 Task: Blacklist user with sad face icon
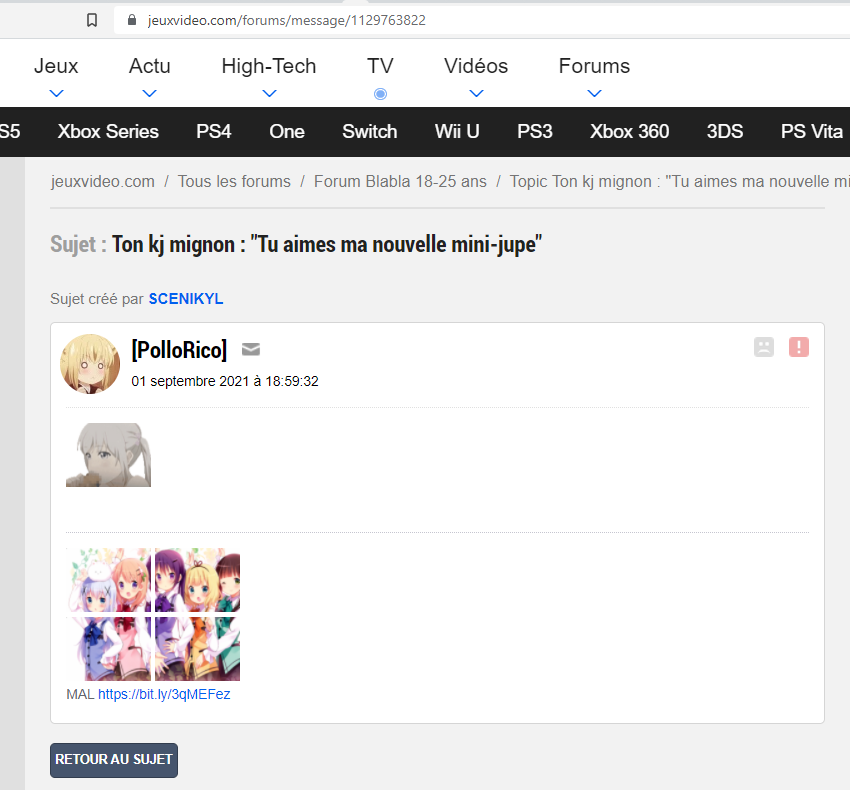(x=764, y=347)
